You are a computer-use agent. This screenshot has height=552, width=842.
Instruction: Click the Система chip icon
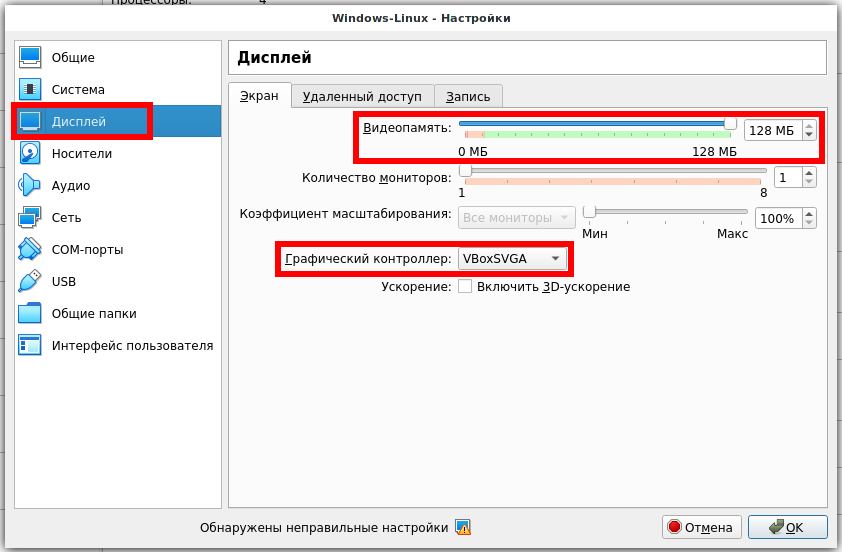click(x=31, y=90)
